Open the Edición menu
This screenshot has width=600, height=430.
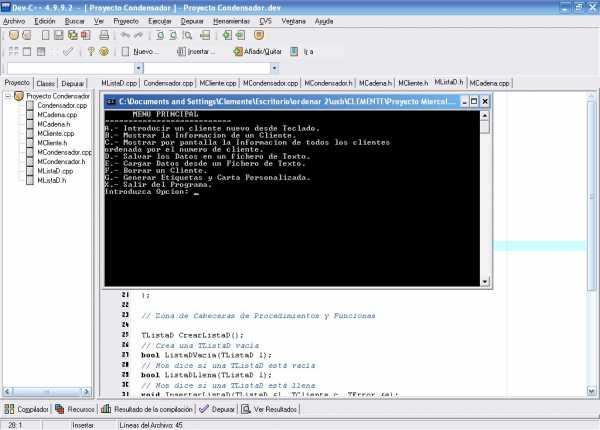tap(45, 21)
